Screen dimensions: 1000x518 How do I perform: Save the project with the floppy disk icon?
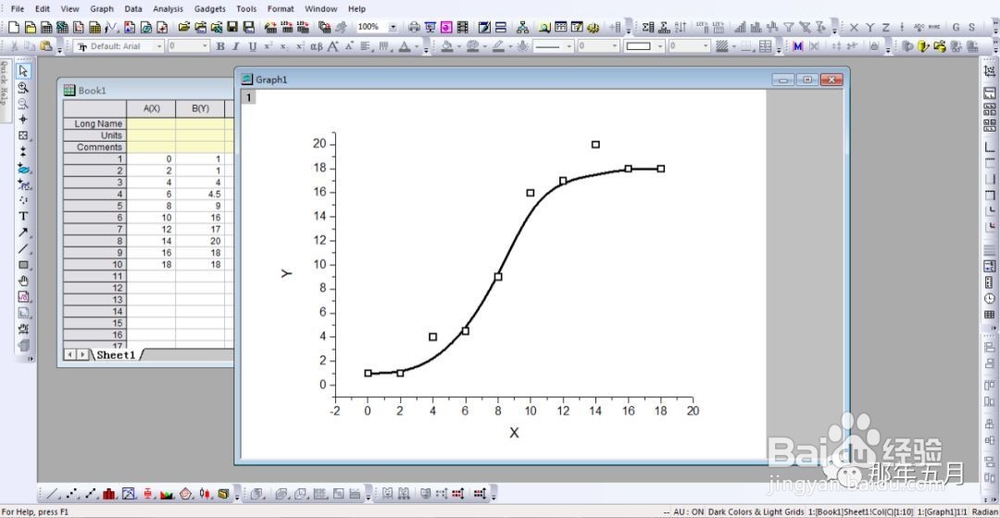(233, 27)
